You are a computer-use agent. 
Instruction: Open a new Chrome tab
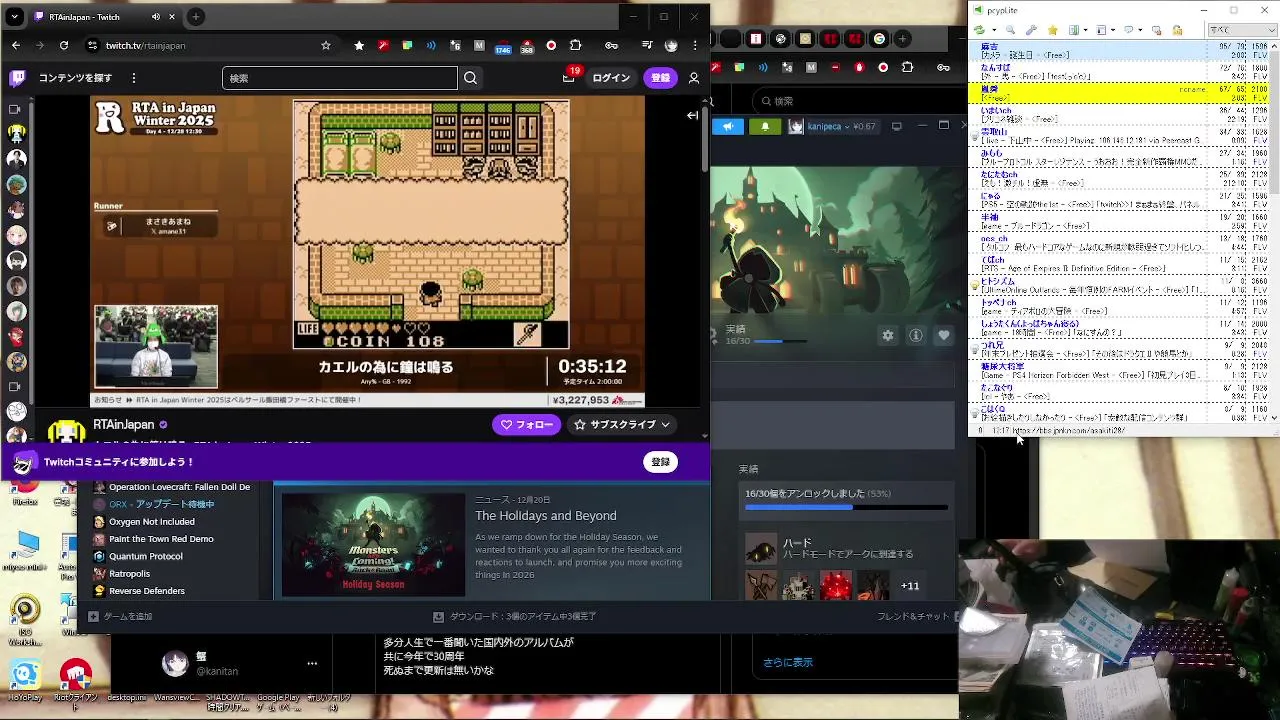coord(196,17)
